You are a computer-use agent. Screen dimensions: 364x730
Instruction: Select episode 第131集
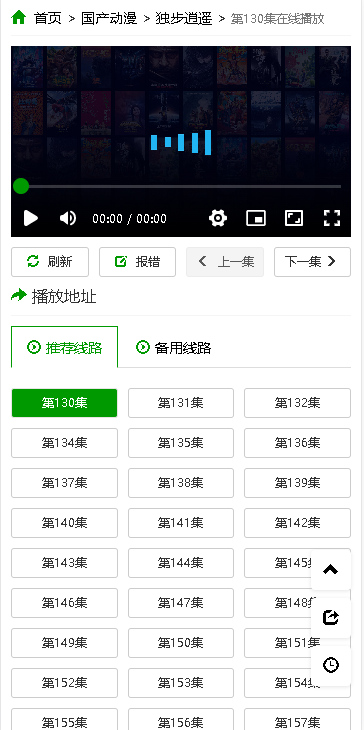coord(181,403)
